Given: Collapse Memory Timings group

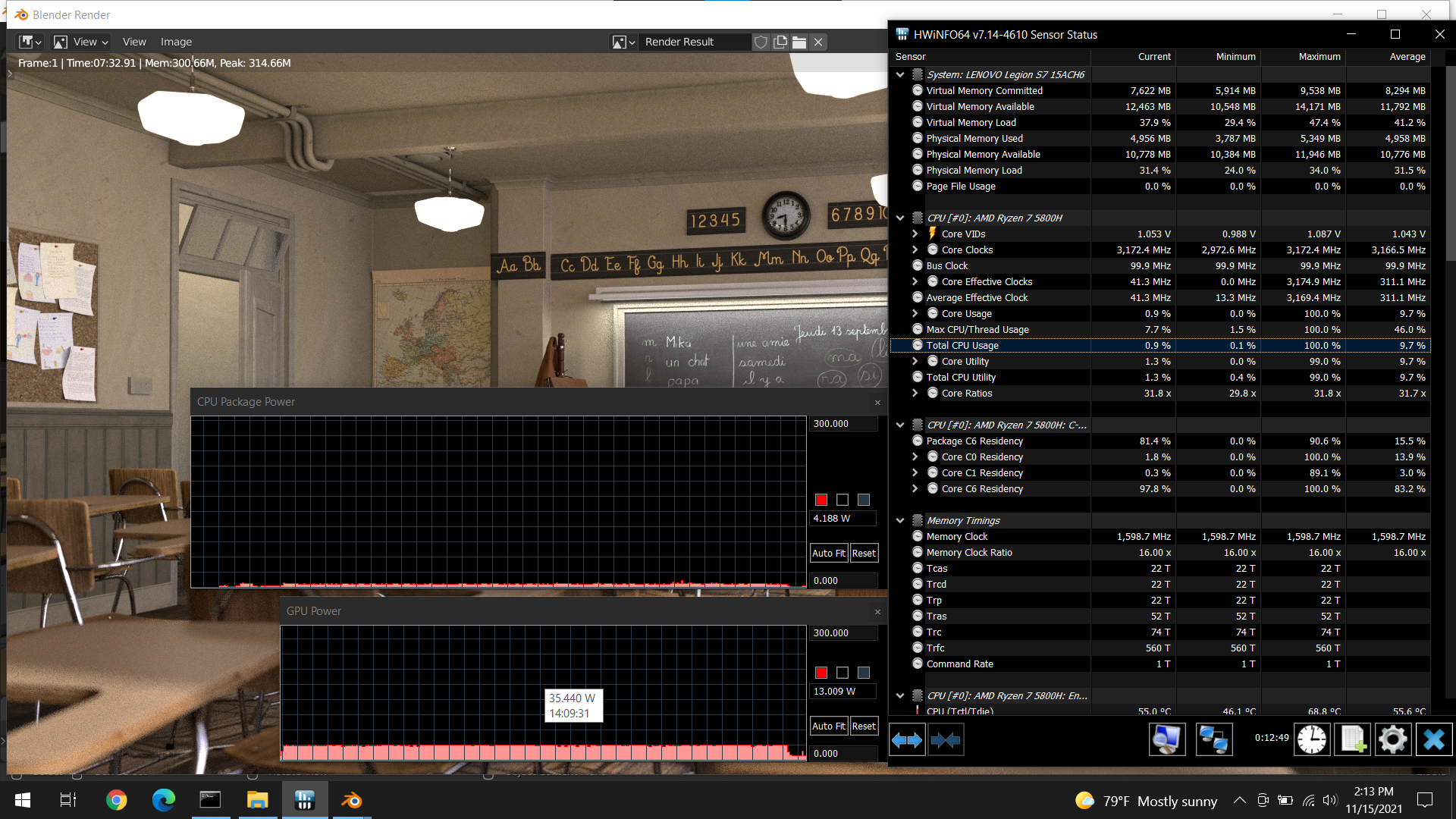Looking at the screenshot, I should [x=900, y=520].
